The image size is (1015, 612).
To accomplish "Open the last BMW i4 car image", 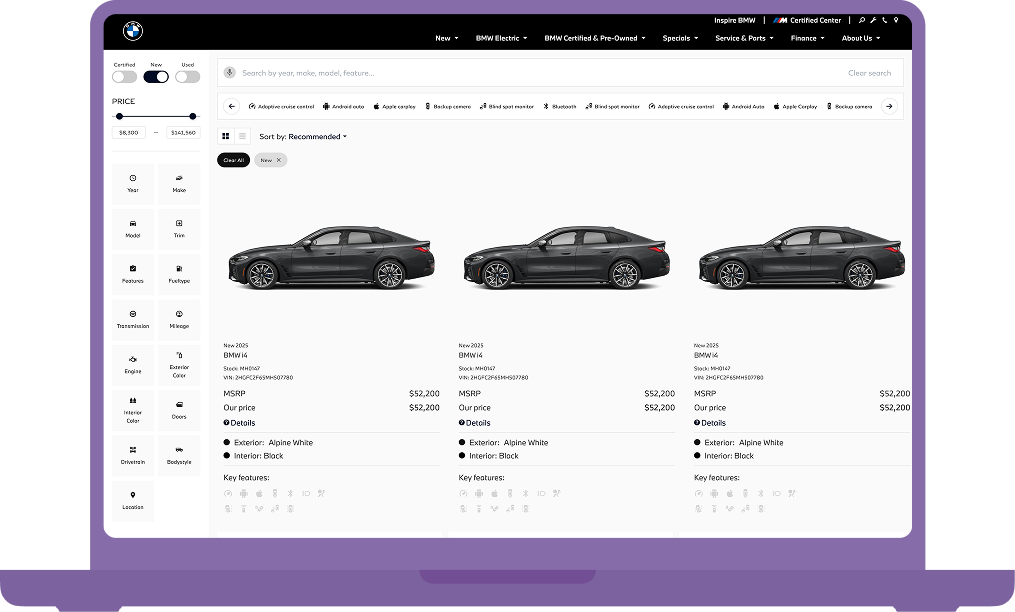I will coord(801,257).
